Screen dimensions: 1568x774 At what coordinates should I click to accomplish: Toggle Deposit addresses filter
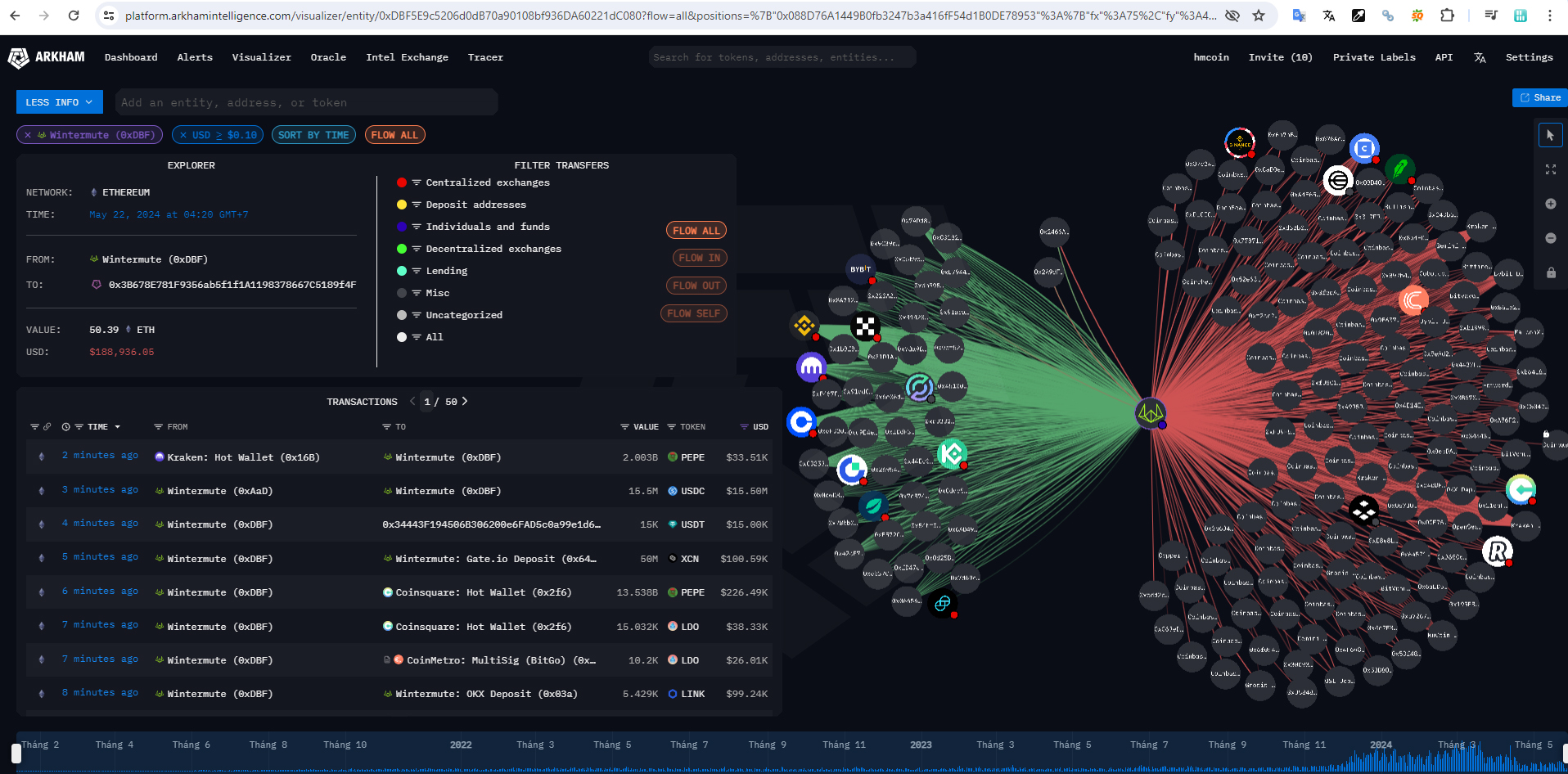pos(462,205)
